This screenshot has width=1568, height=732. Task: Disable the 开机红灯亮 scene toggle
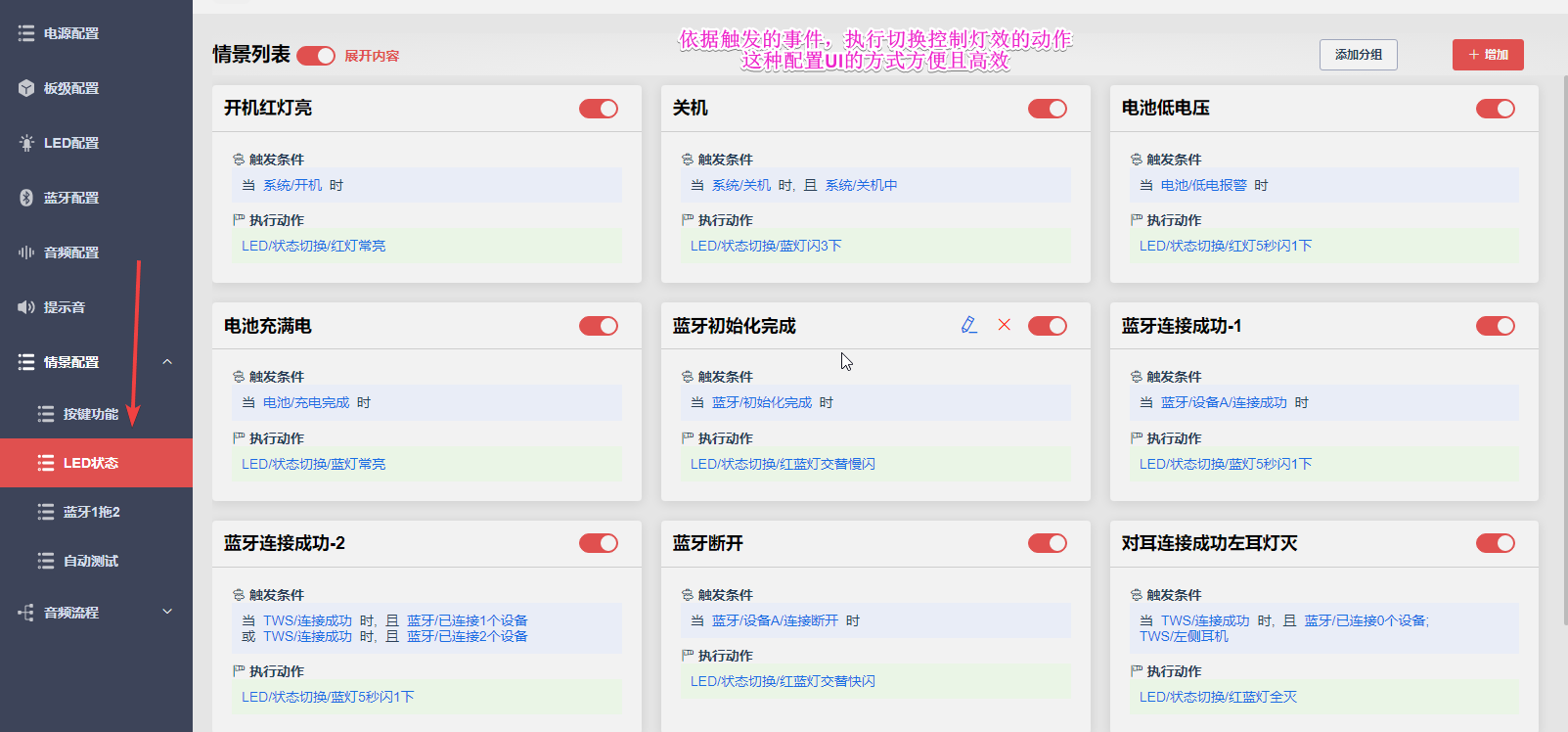click(x=599, y=109)
